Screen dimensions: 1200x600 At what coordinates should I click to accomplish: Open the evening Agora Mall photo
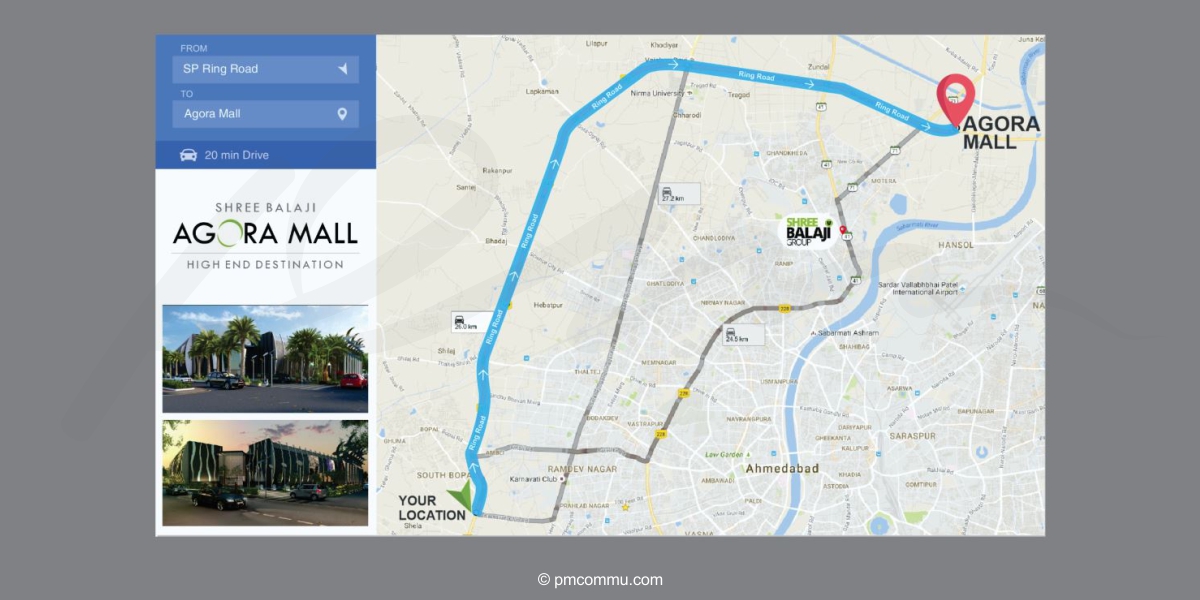(265, 472)
